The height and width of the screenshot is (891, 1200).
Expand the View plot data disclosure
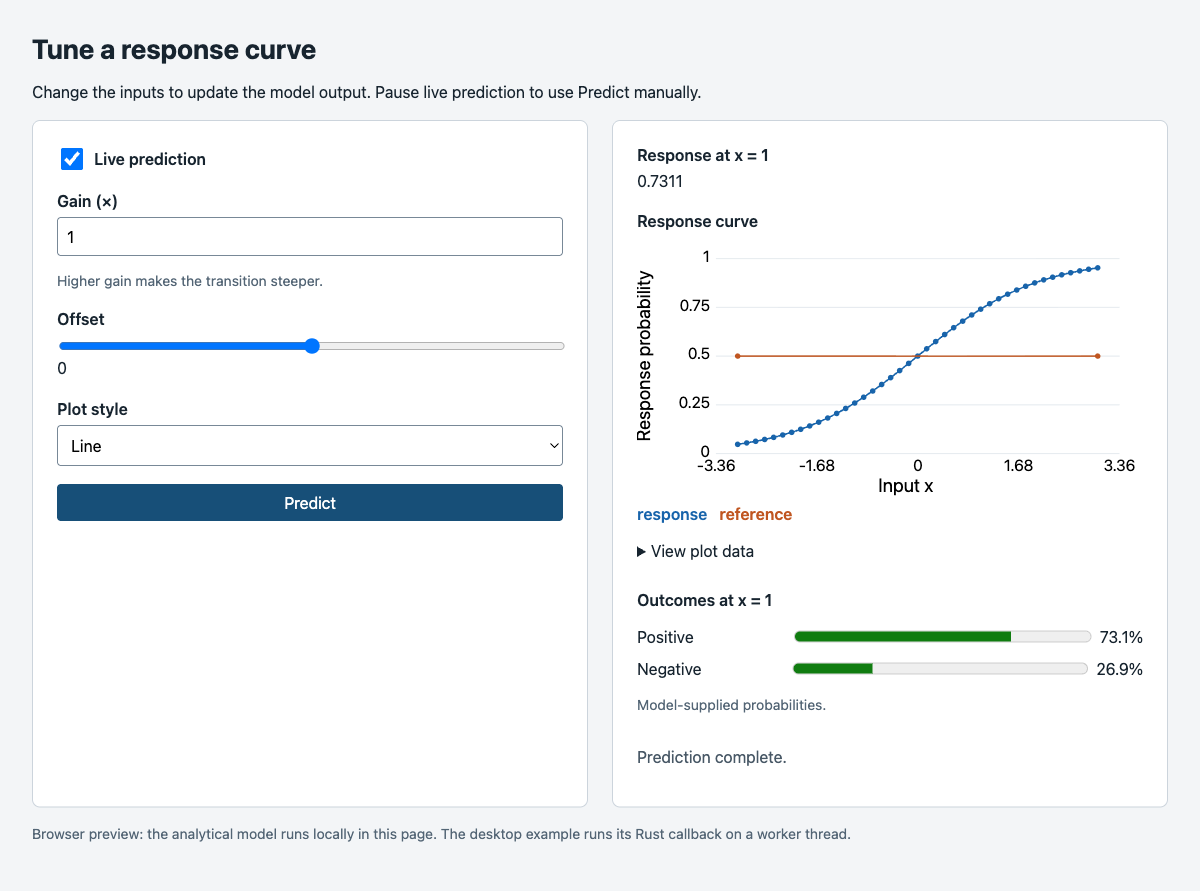click(696, 551)
